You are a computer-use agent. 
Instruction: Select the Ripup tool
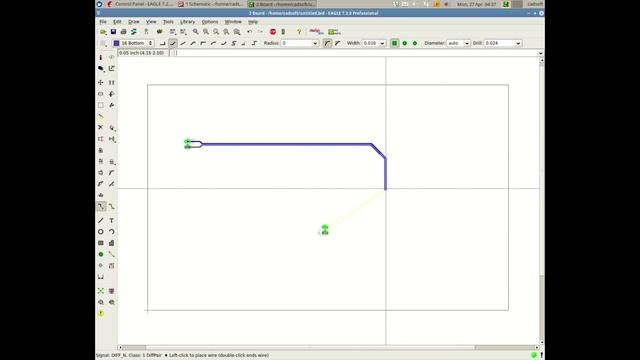coord(111,207)
